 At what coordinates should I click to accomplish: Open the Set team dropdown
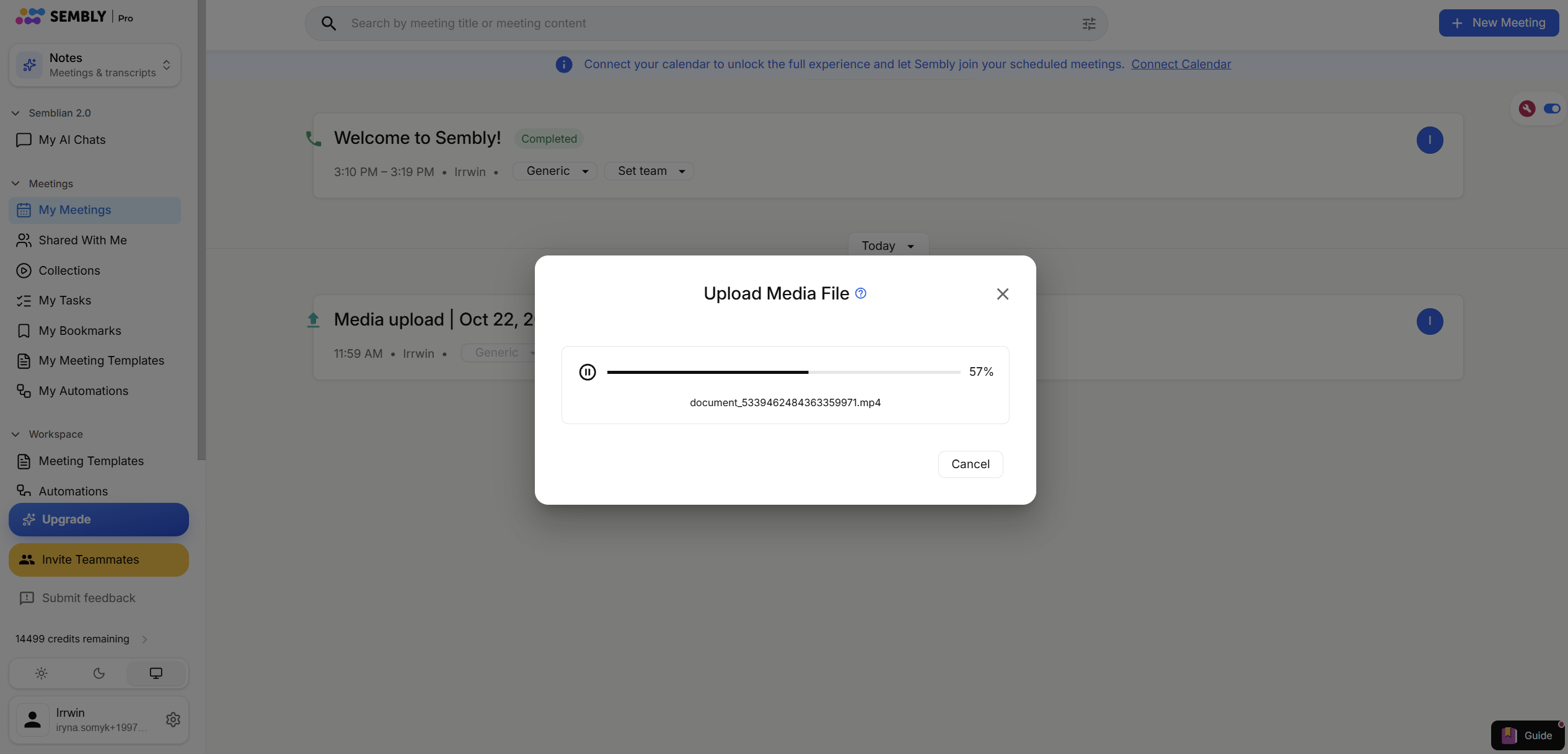(649, 171)
